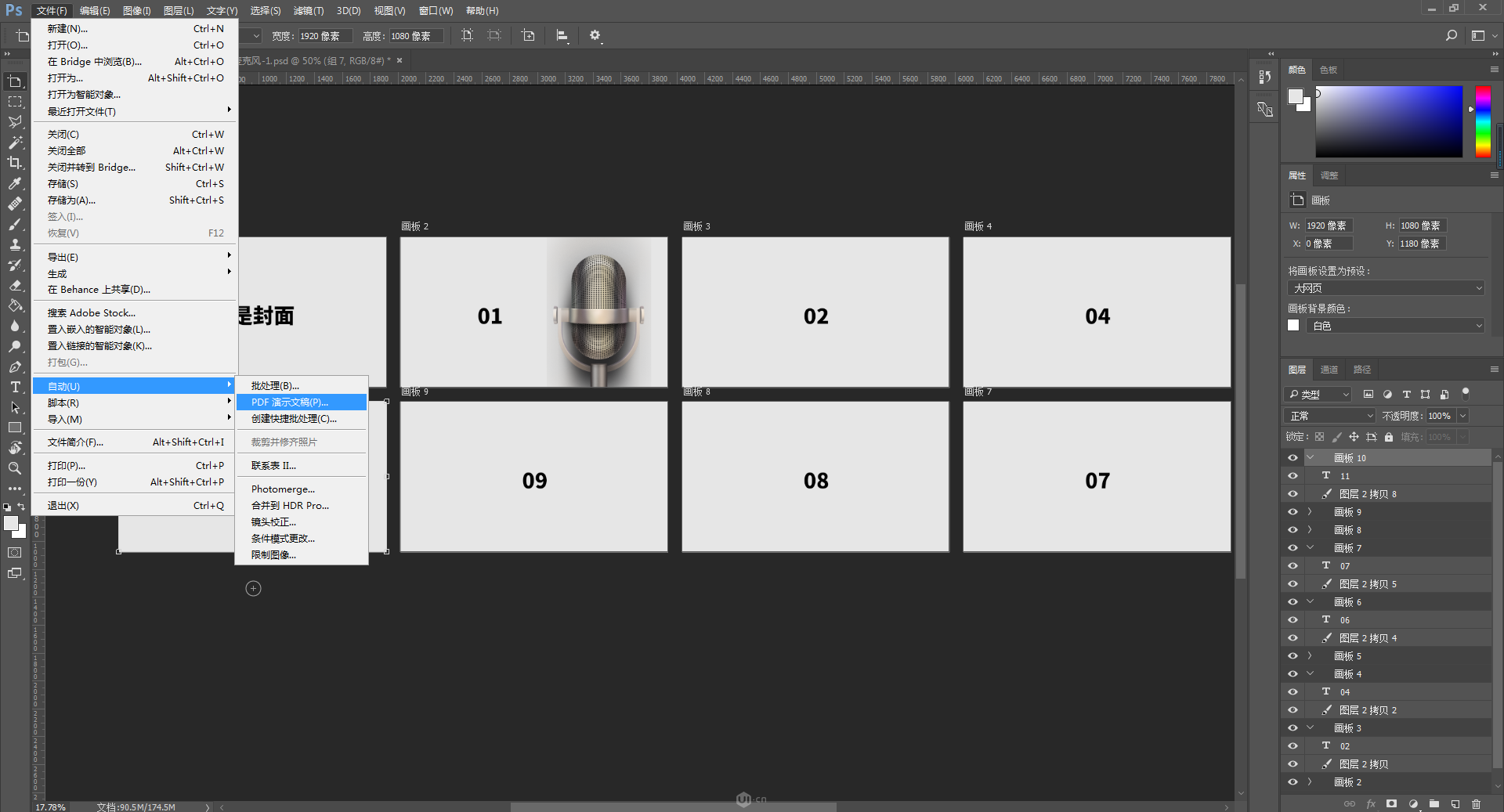1504x812 pixels.
Task: Open the 脚本(R) submenu
Action: click(x=135, y=403)
